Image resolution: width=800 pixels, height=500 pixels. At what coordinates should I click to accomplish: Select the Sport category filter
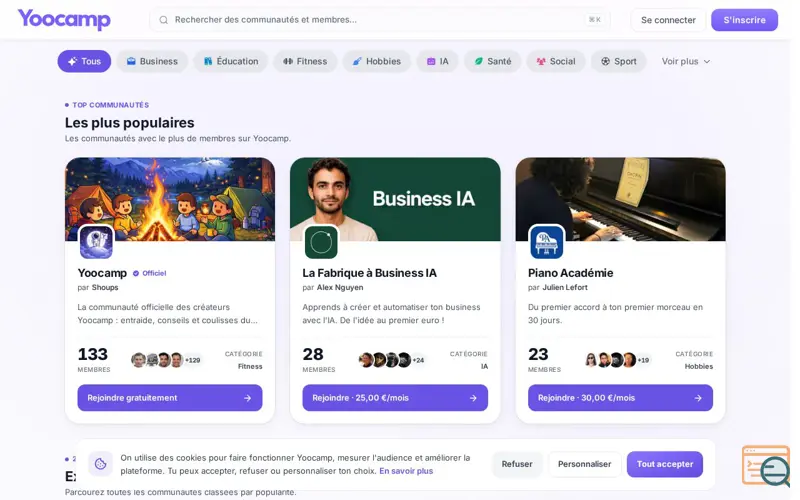[618, 61]
